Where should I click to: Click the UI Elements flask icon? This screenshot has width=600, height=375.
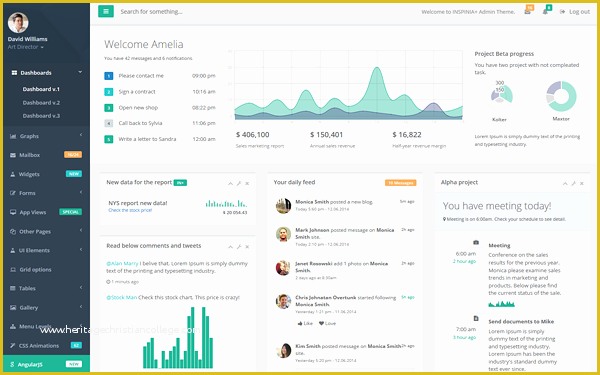tap(13, 250)
